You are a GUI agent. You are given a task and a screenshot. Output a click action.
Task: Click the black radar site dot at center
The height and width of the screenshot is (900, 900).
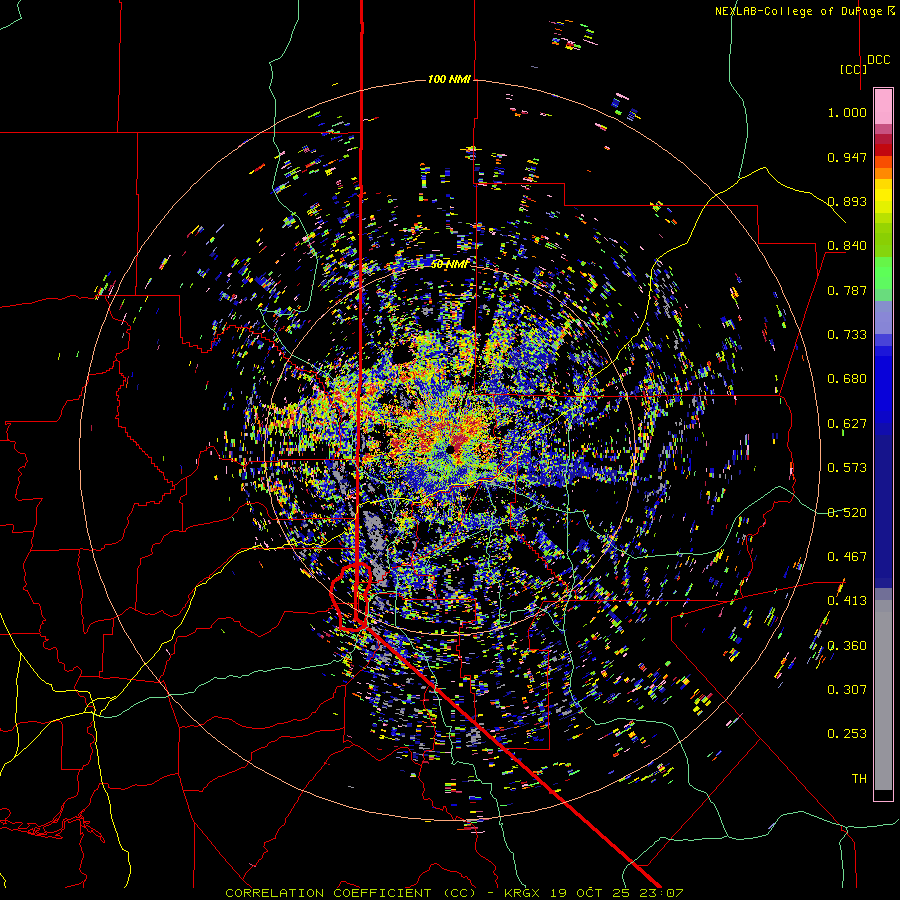click(451, 449)
